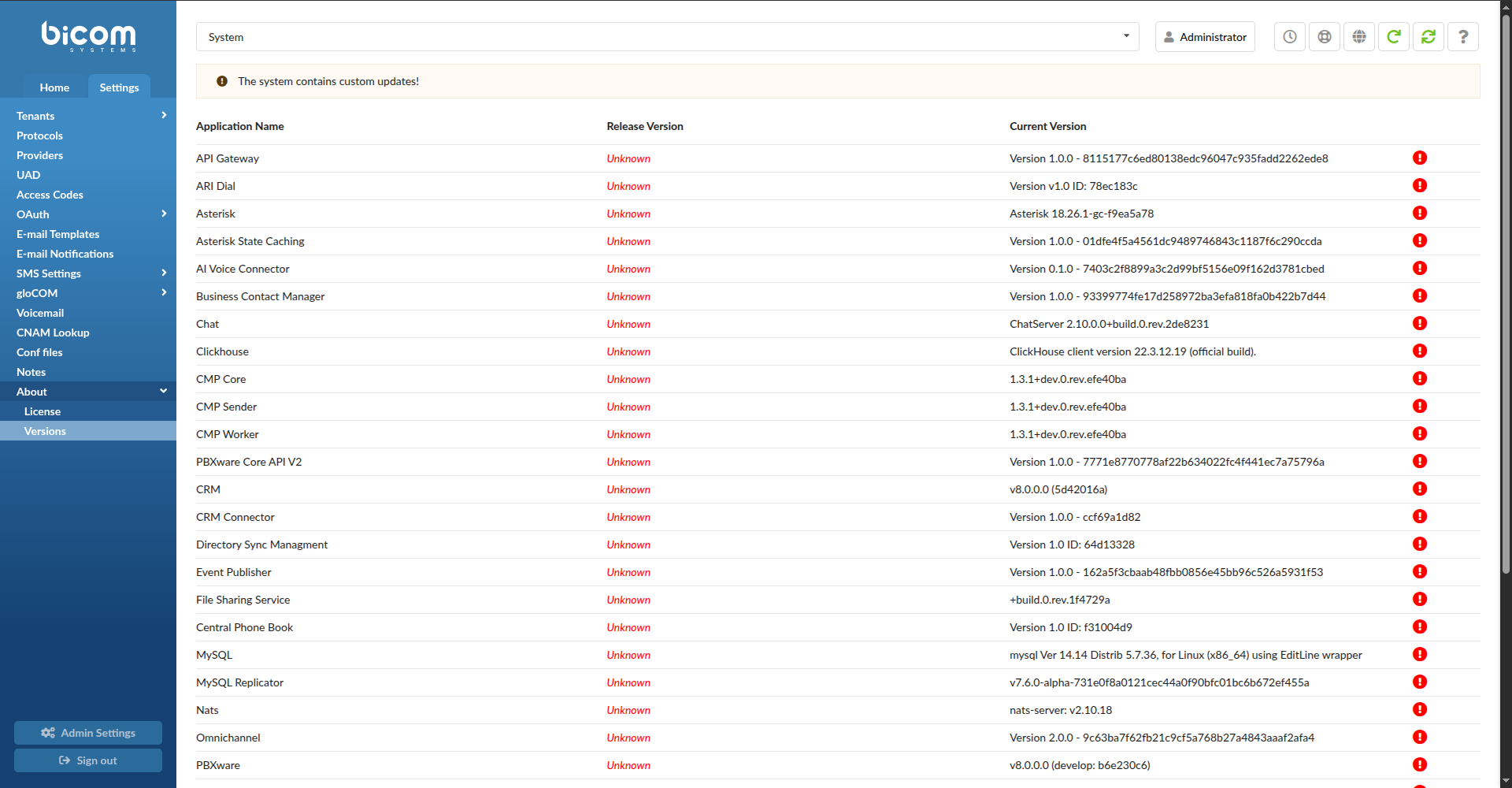This screenshot has width=1512, height=788.
Task: Click the Sign out button
Action: pyautogui.click(x=88, y=760)
